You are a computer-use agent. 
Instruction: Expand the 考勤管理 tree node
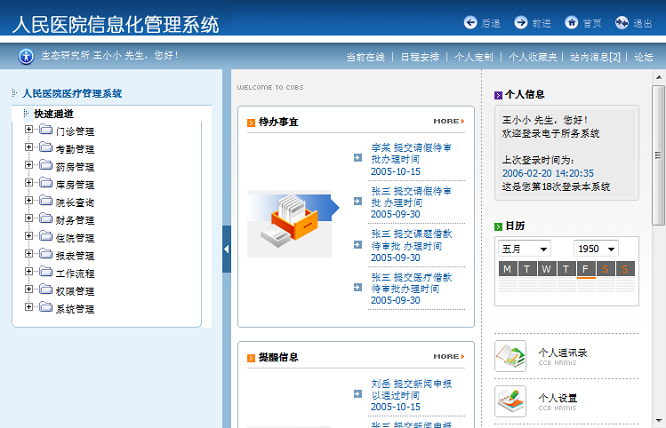tap(29, 148)
